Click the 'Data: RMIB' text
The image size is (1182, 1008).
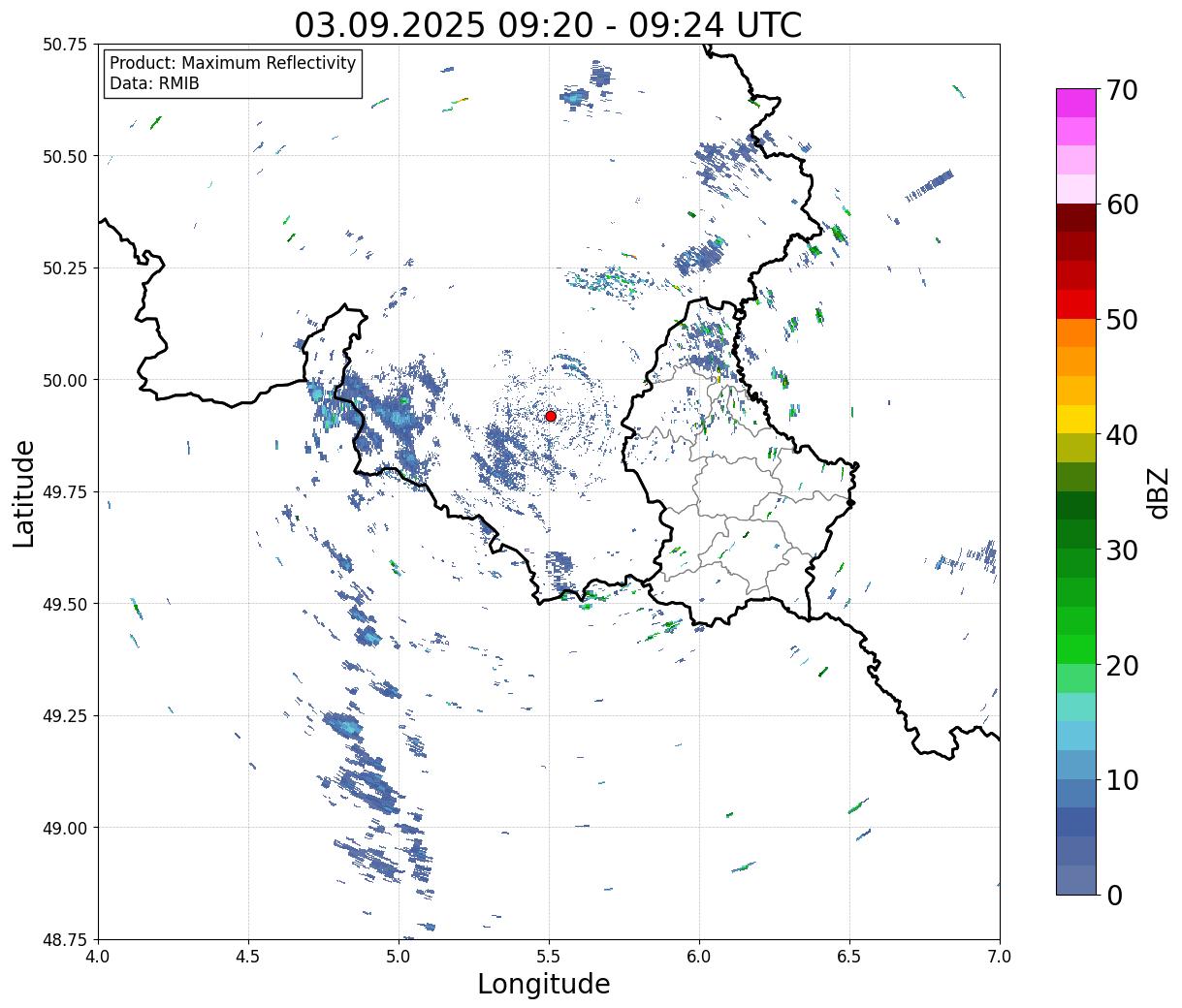154,83
